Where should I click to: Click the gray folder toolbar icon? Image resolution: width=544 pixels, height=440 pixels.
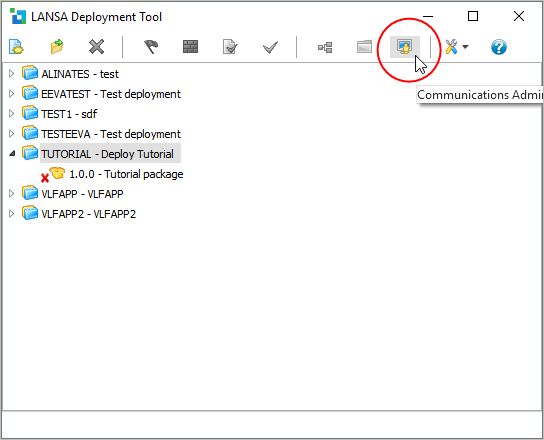pos(364,46)
